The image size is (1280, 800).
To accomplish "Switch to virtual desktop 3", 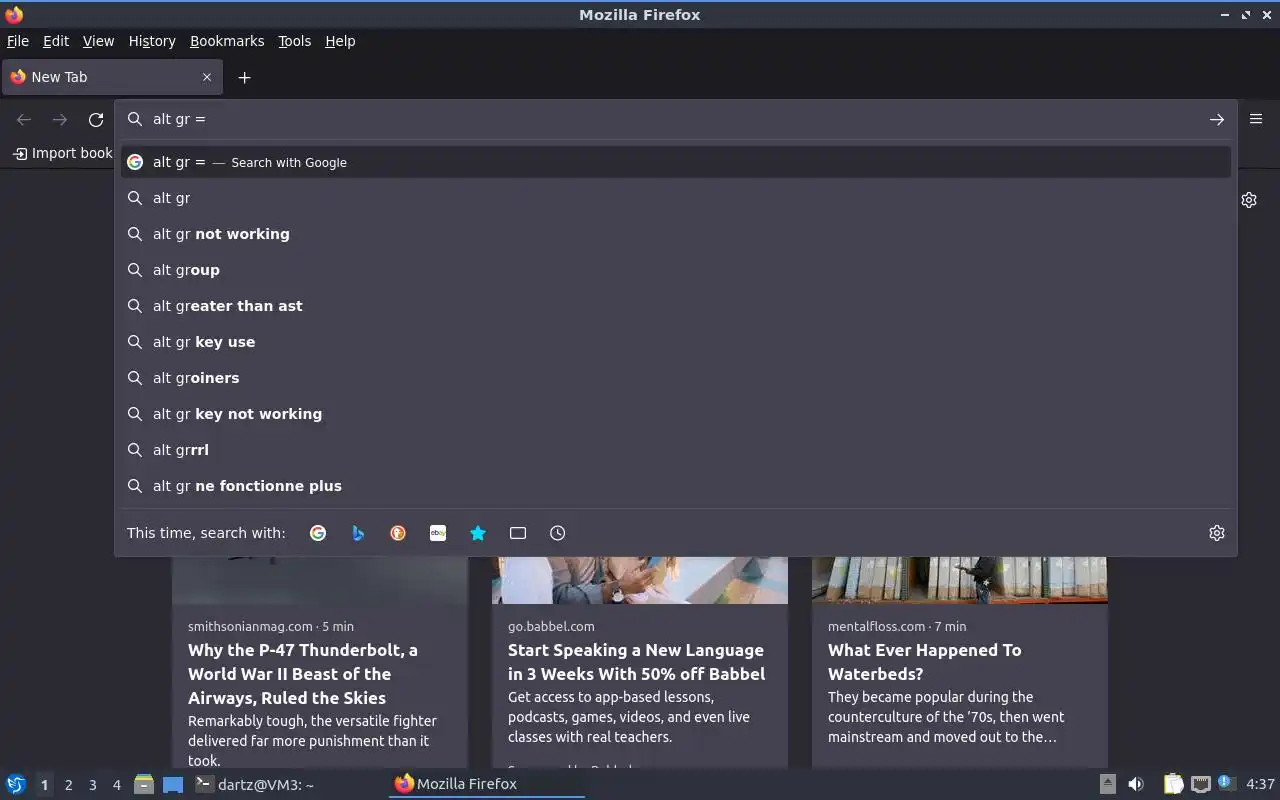I will (92, 785).
